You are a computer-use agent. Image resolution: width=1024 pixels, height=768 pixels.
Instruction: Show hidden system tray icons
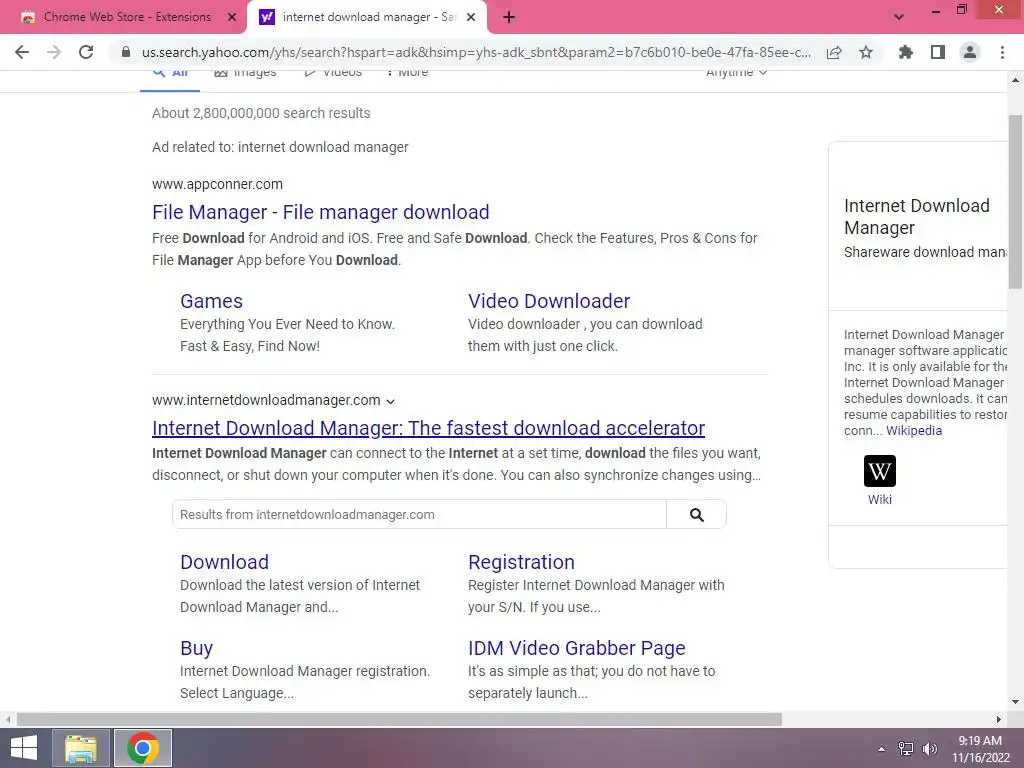[x=882, y=749]
